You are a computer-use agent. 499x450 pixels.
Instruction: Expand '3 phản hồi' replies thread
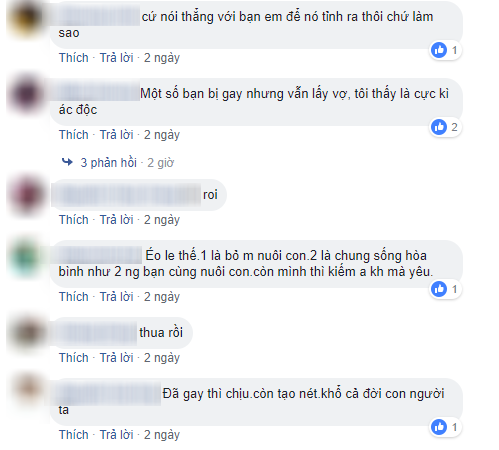point(109,163)
